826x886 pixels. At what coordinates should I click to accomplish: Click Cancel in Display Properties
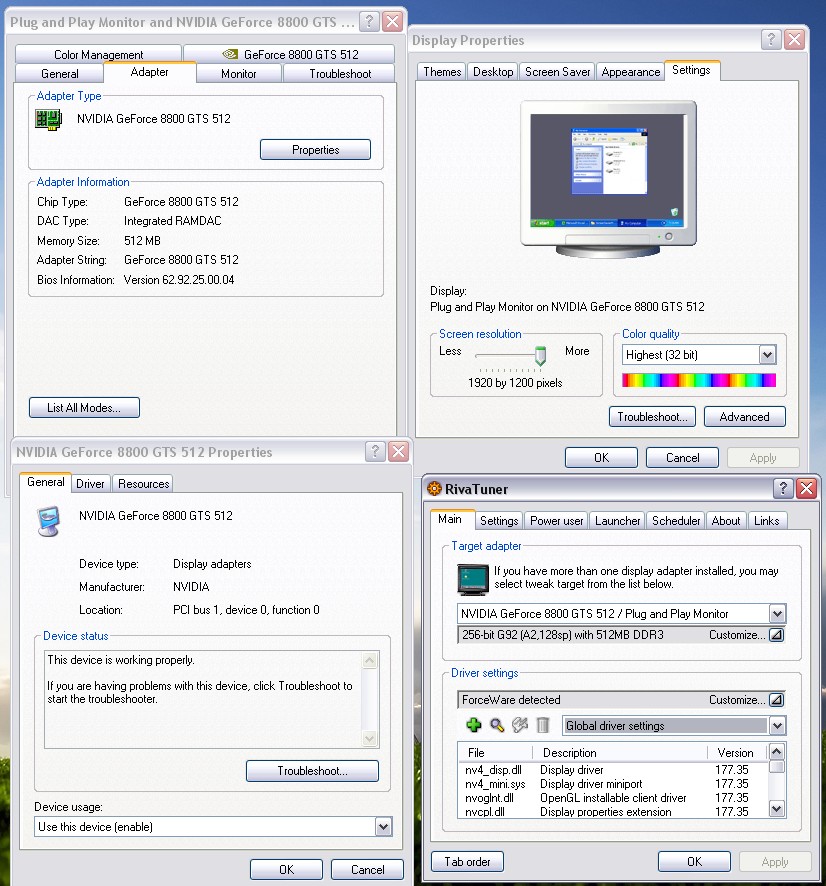click(682, 458)
